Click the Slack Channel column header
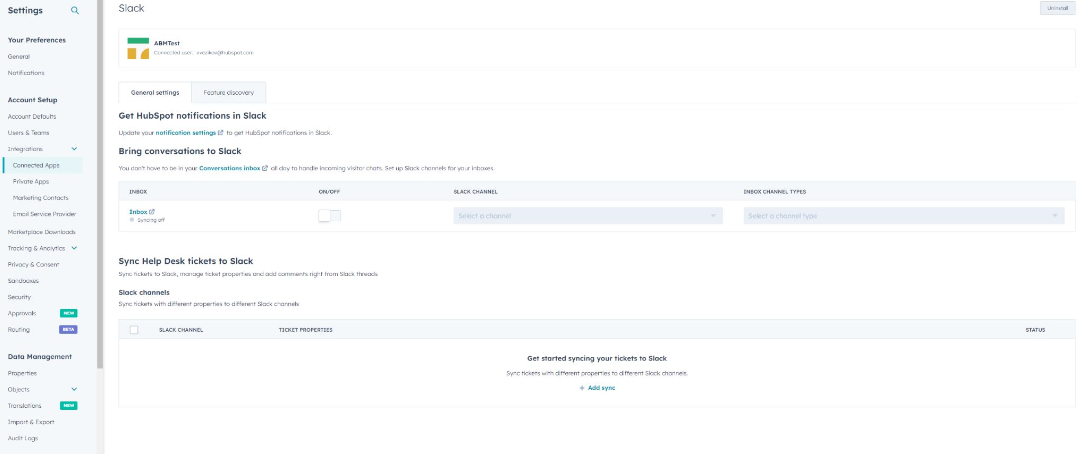Screen dimensions: 1086x454 click(181, 330)
